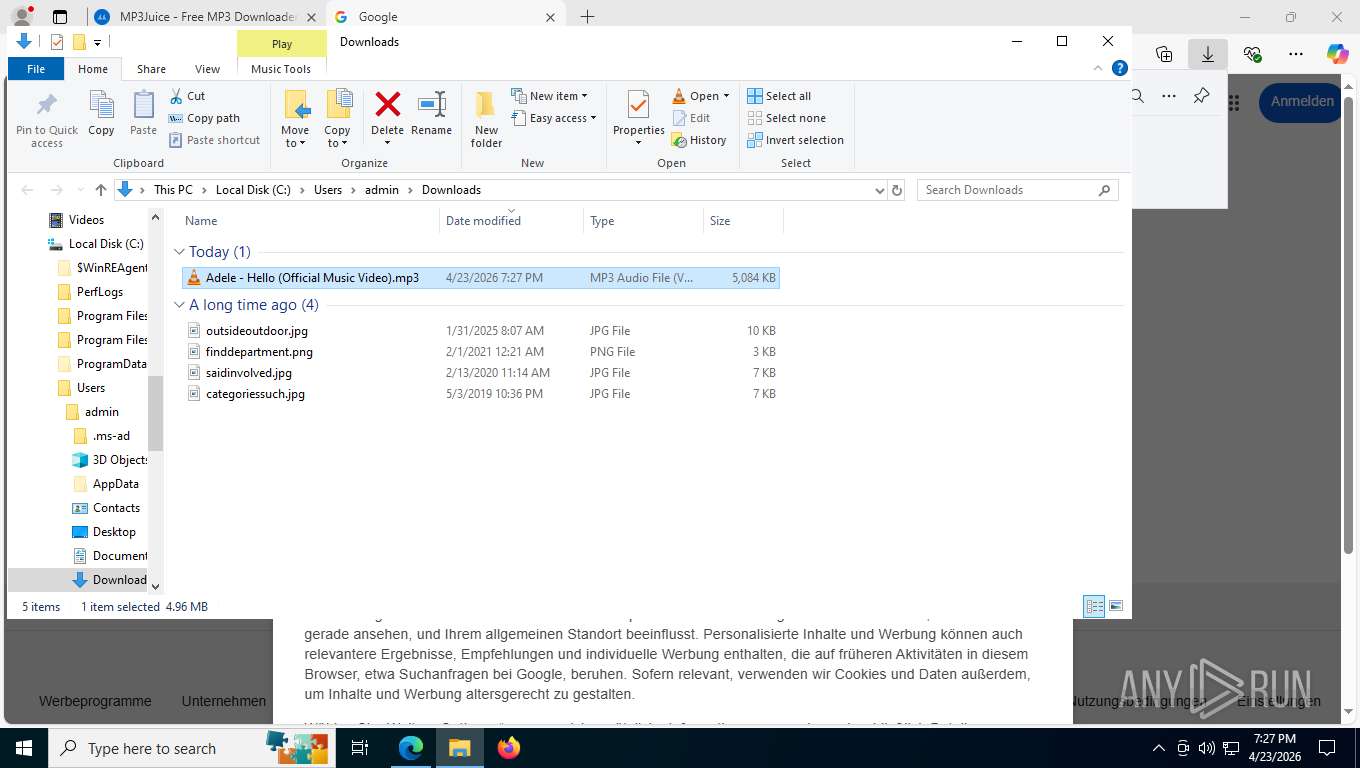Viewport: 1360px width, 768px height.
Task: Switch to details view layout icon
Action: pyautogui.click(x=1094, y=607)
